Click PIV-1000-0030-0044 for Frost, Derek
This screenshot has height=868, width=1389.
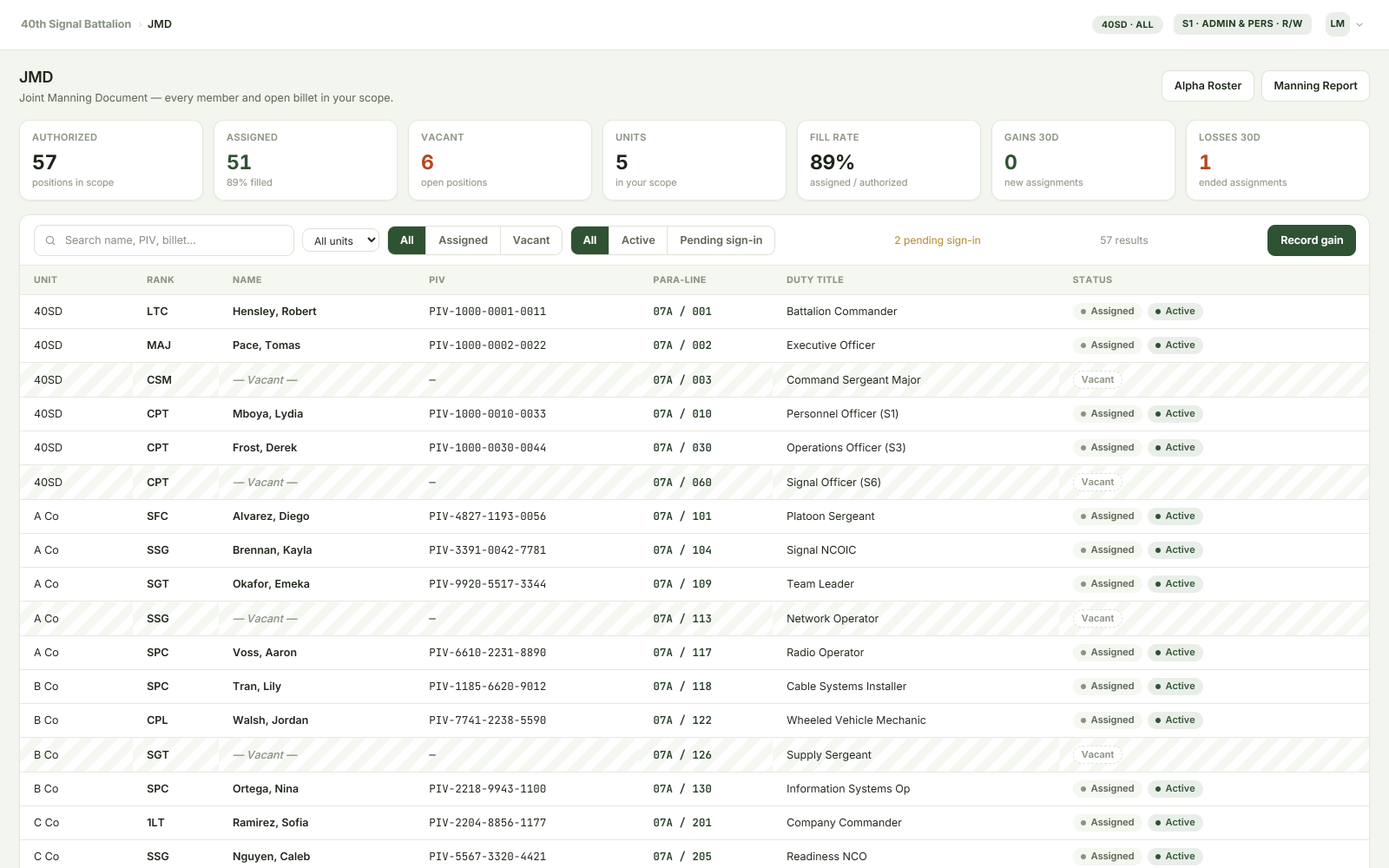tap(488, 448)
